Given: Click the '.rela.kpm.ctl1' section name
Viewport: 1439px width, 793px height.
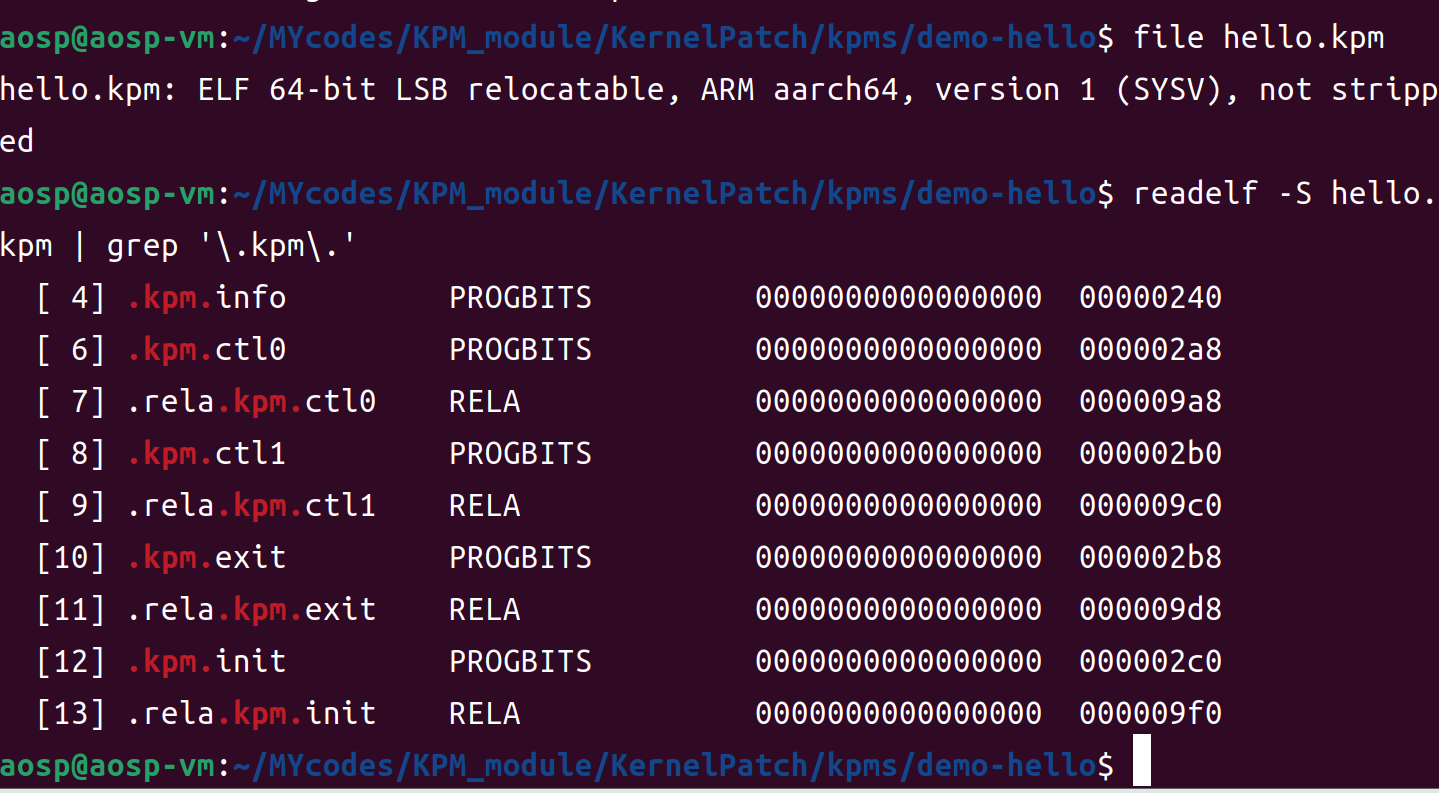Looking at the screenshot, I should (x=252, y=505).
